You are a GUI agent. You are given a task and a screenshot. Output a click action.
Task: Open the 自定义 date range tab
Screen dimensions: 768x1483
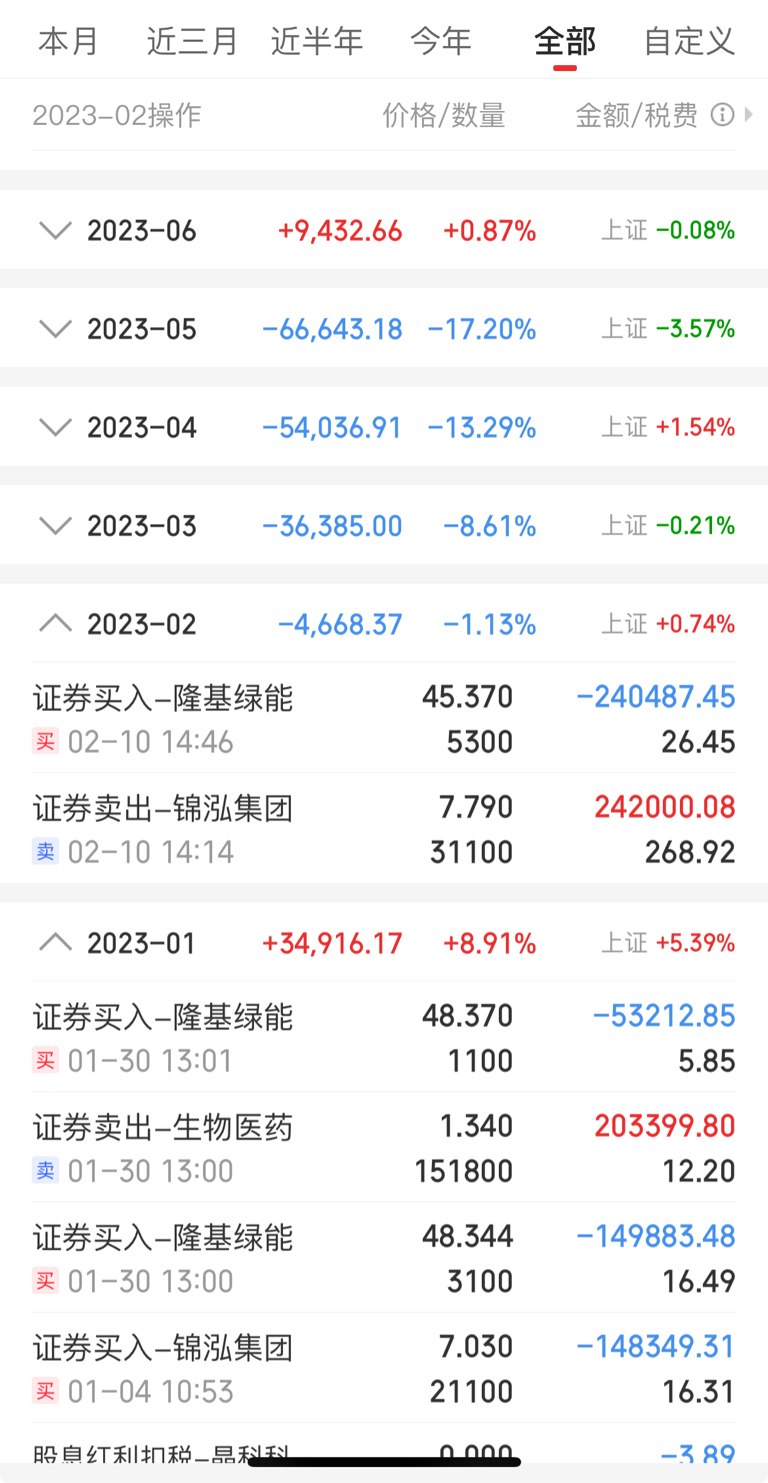coord(690,41)
